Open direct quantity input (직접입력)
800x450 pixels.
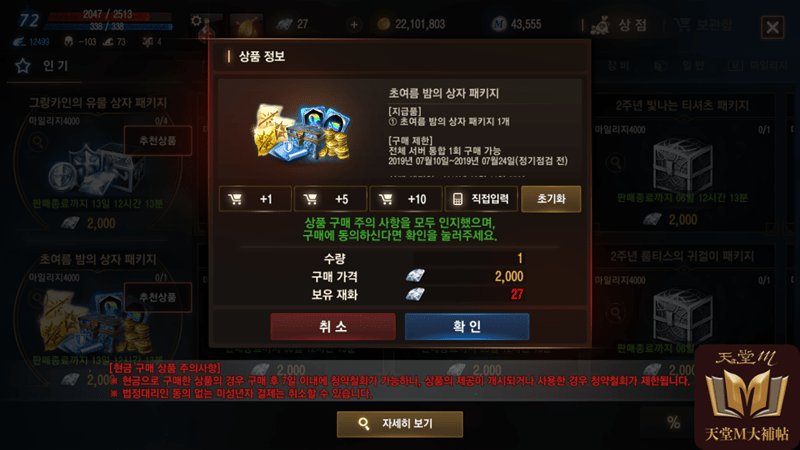click(481, 199)
